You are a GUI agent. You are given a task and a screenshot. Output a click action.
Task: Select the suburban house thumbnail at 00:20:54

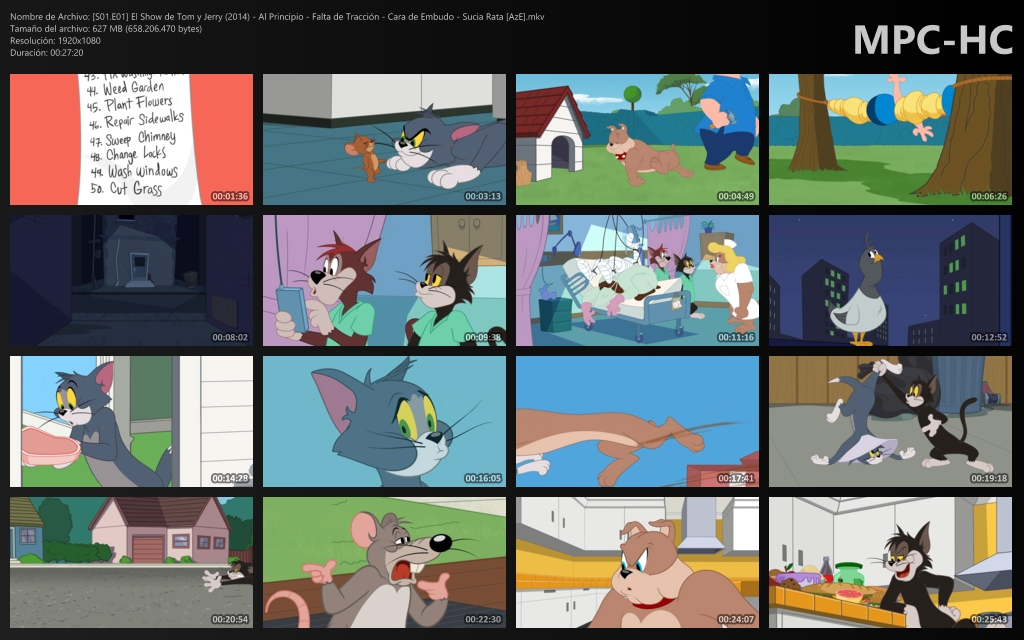point(131,561)
